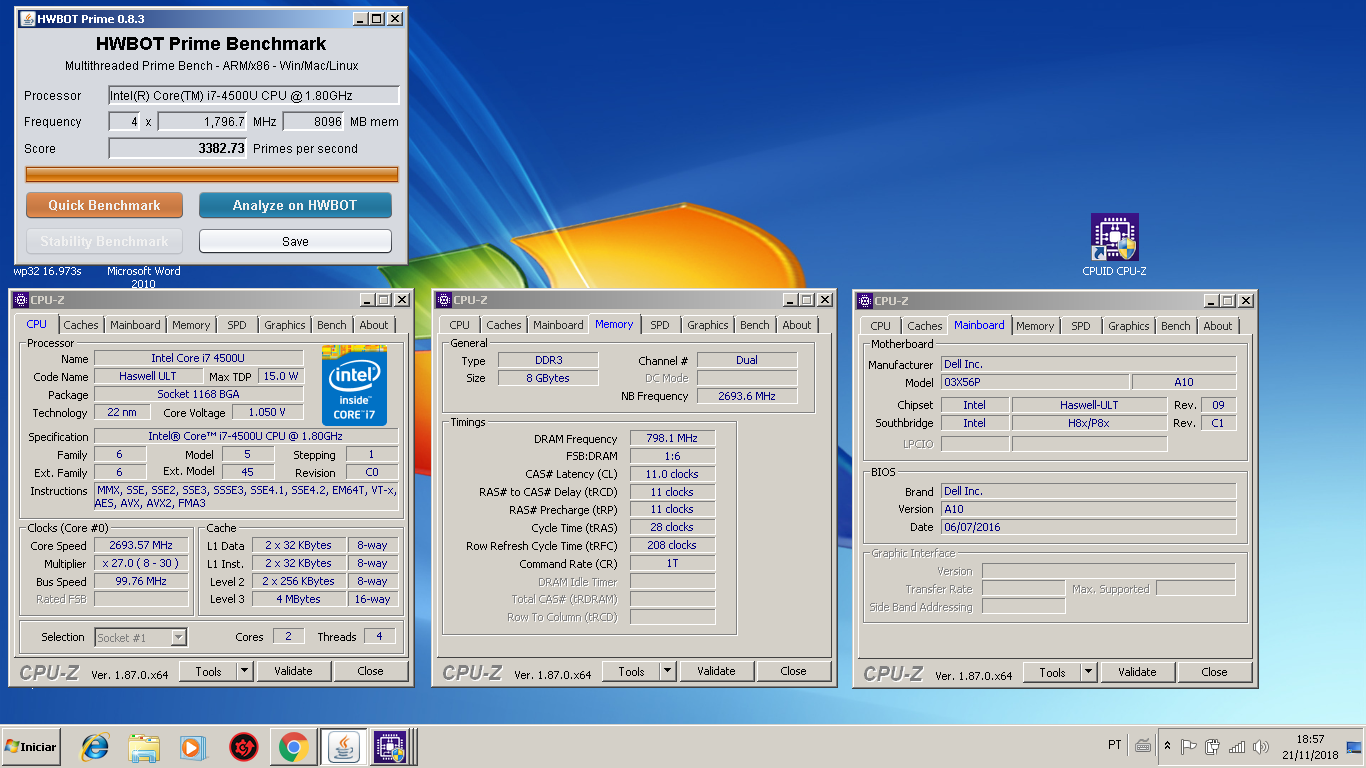Open Caches tab in CPU window
Viewport: 1366px width, 768px height.
click(x=81, y=325)
